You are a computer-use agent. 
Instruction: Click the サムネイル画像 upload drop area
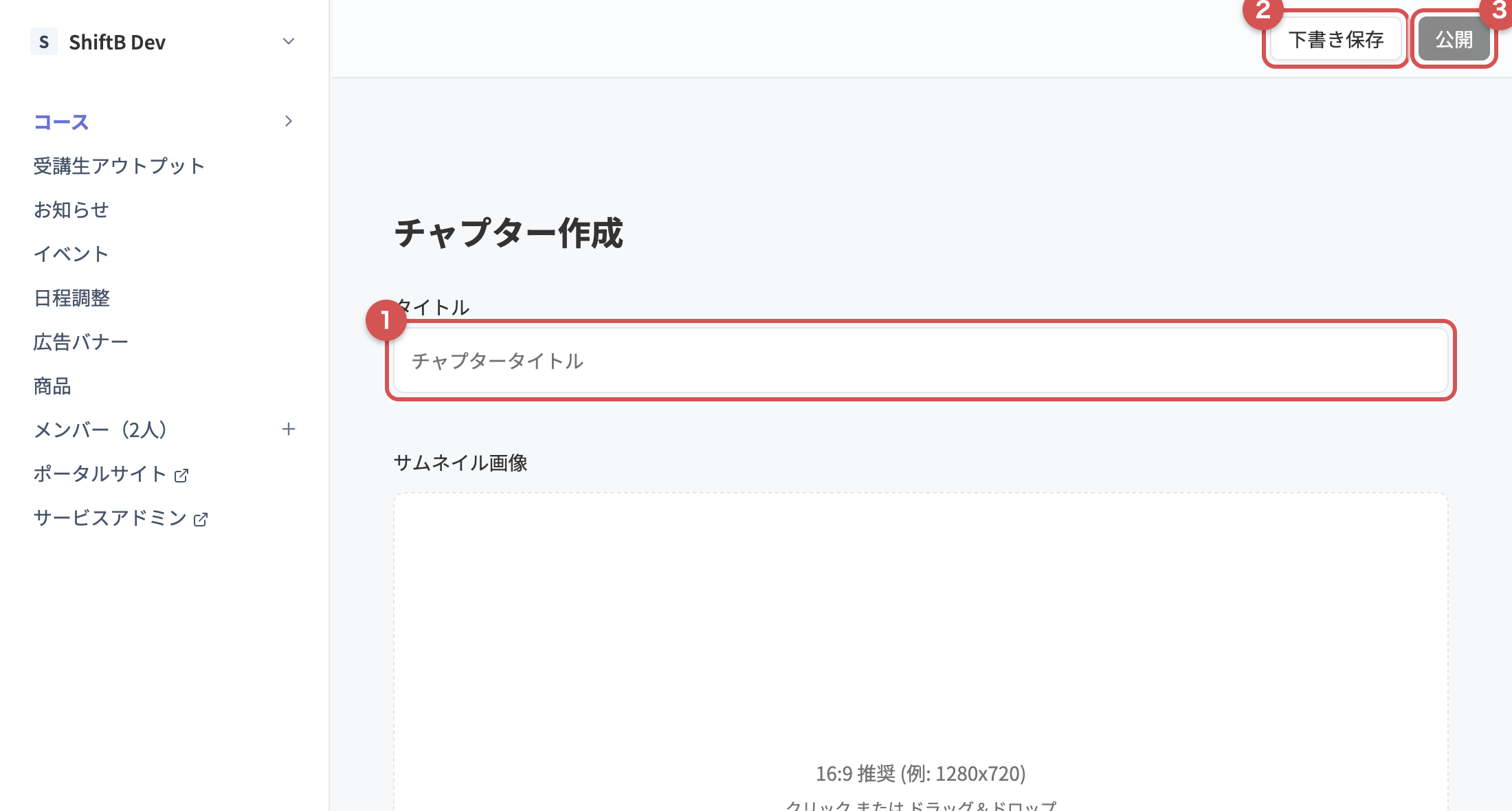click(x=921, y=652)
